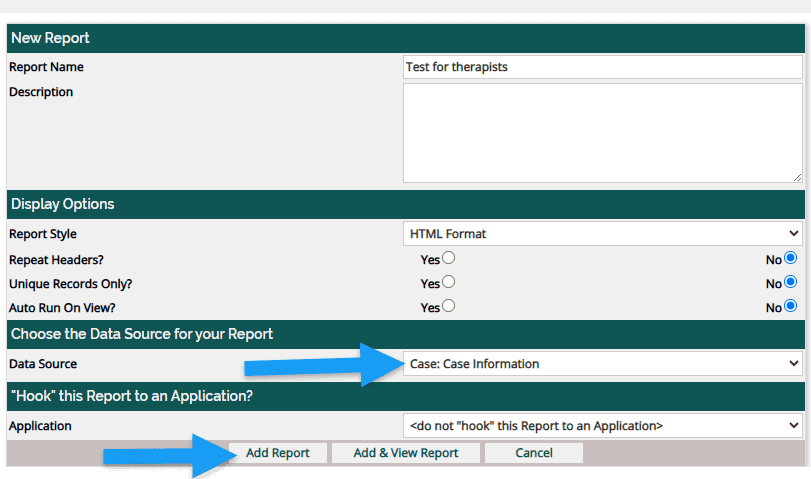The width and height of the screenshot is (811, 479).
Task: Click the New Report section header
Action: click(x=50, y=38)
